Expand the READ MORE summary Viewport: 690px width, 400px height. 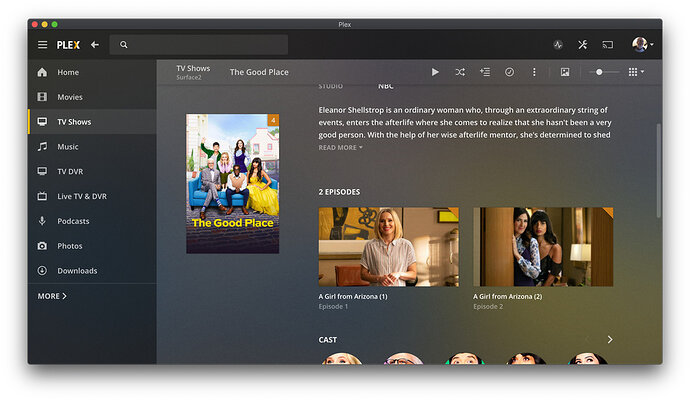340,147
